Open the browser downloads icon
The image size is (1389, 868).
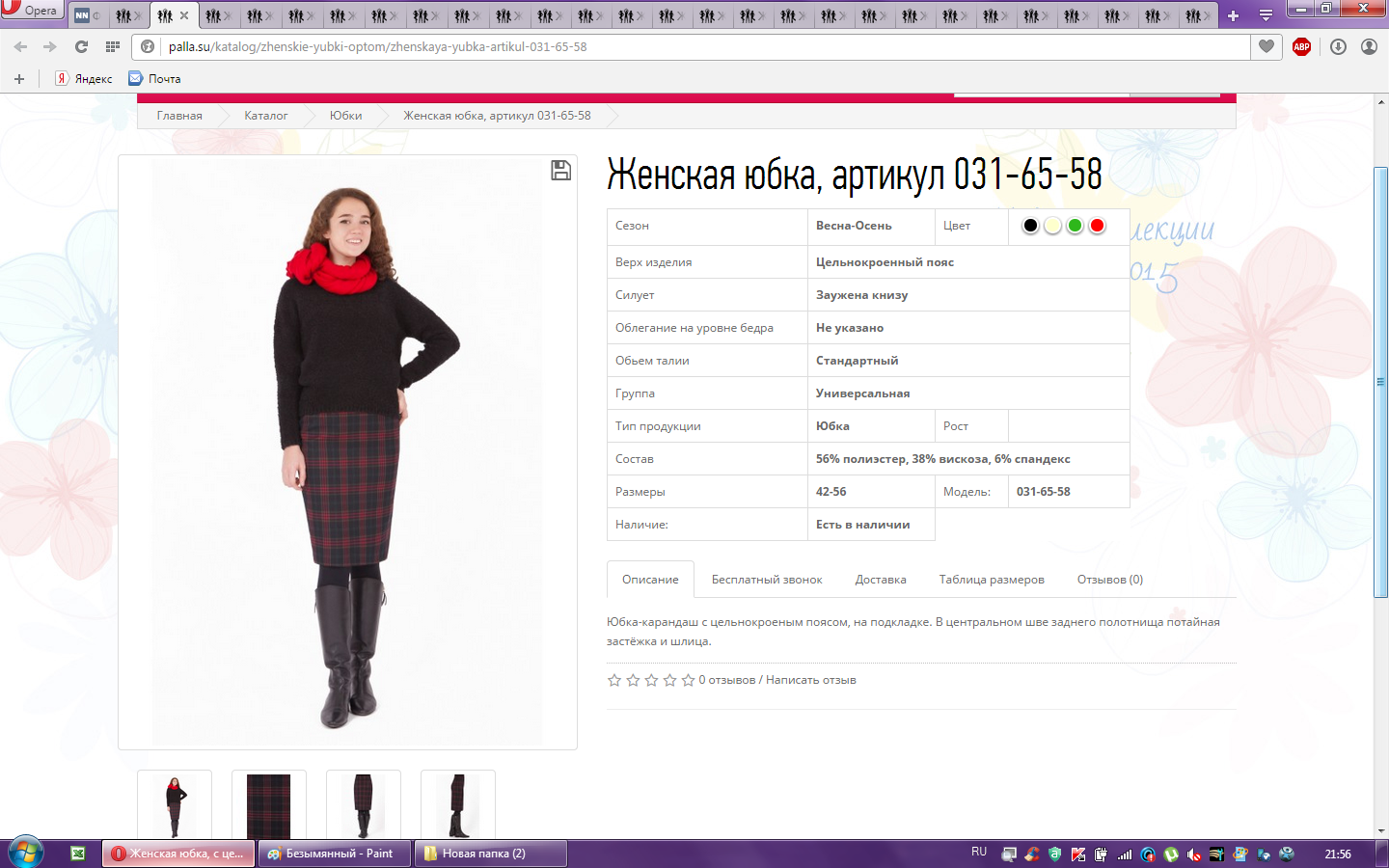(x=1338, y=46)
